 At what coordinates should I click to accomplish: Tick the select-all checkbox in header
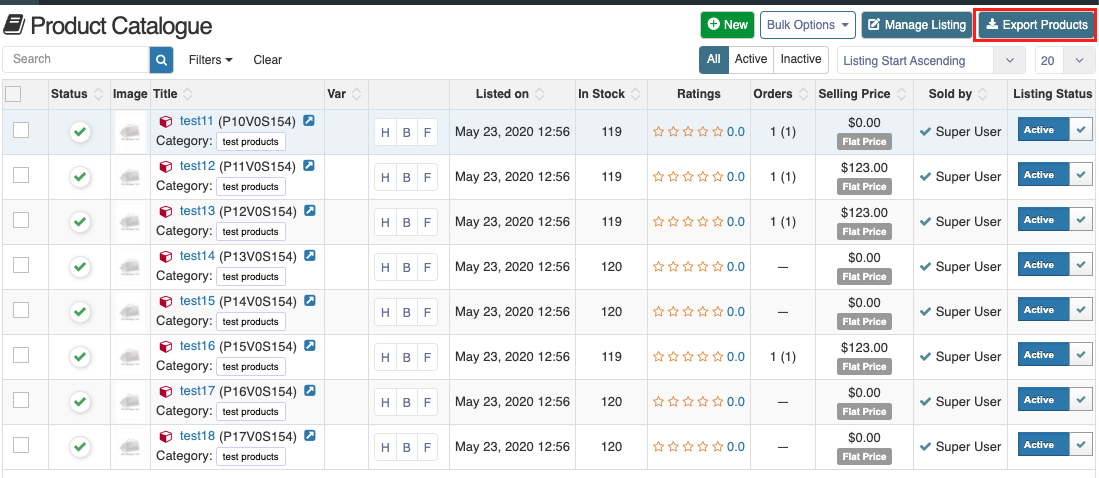point(13,94)
